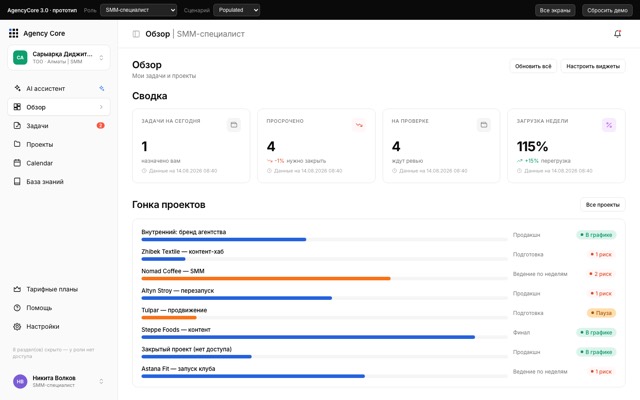Screen dimensions: 640x400
Task: Open the Сценарий Populated dropdown
Action: [236, 10]
